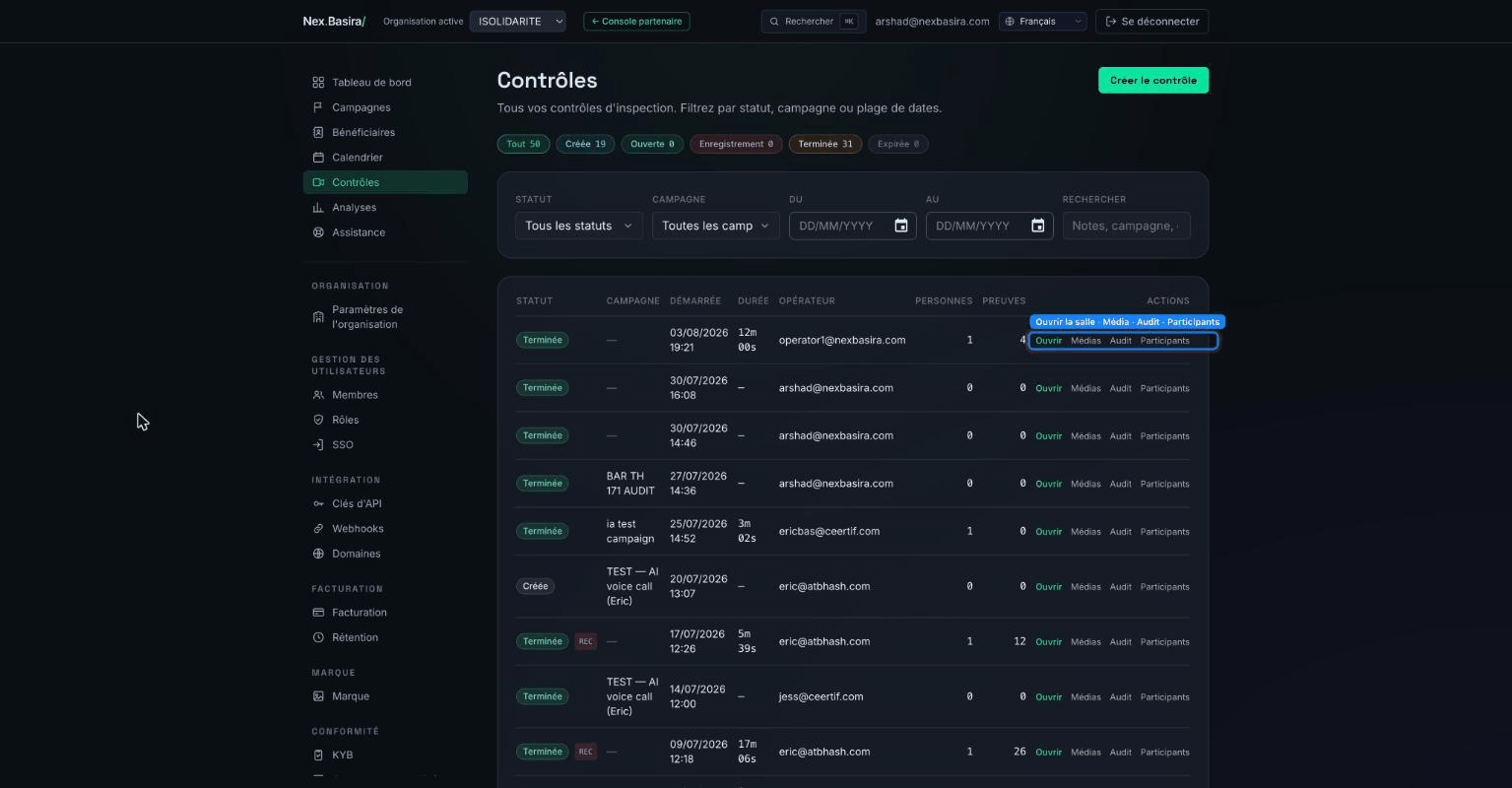Click the Membres people icon
The width and height of the screenshot is (1512, 788).
(318, 395)
